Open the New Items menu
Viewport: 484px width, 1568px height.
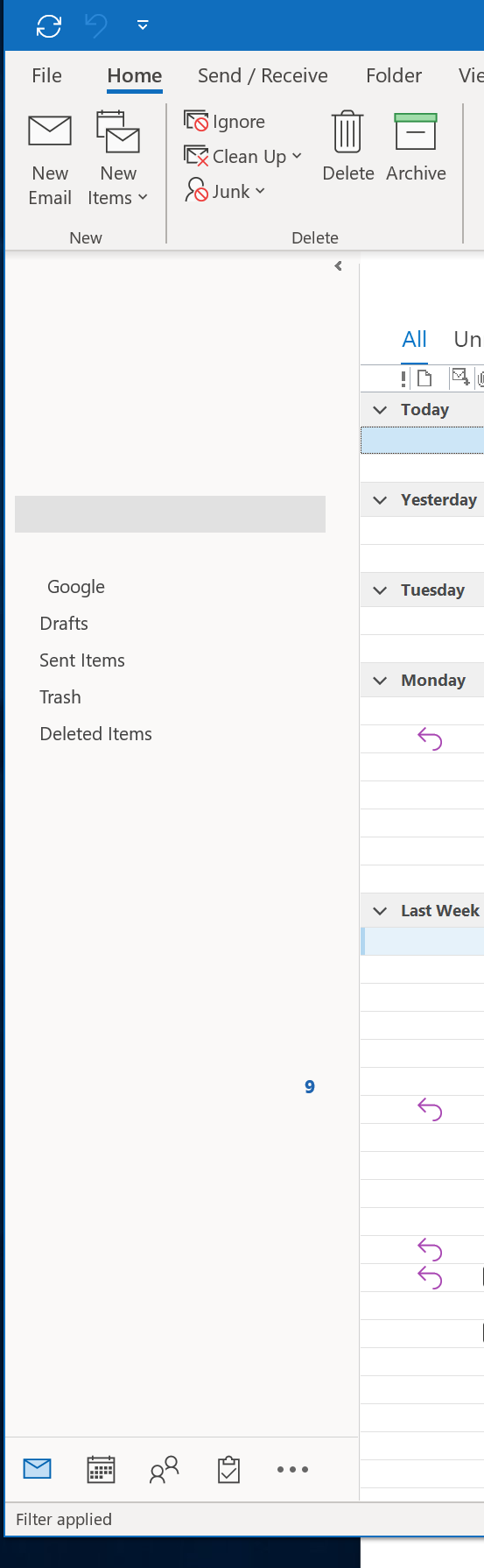click(x=117, y=159)
